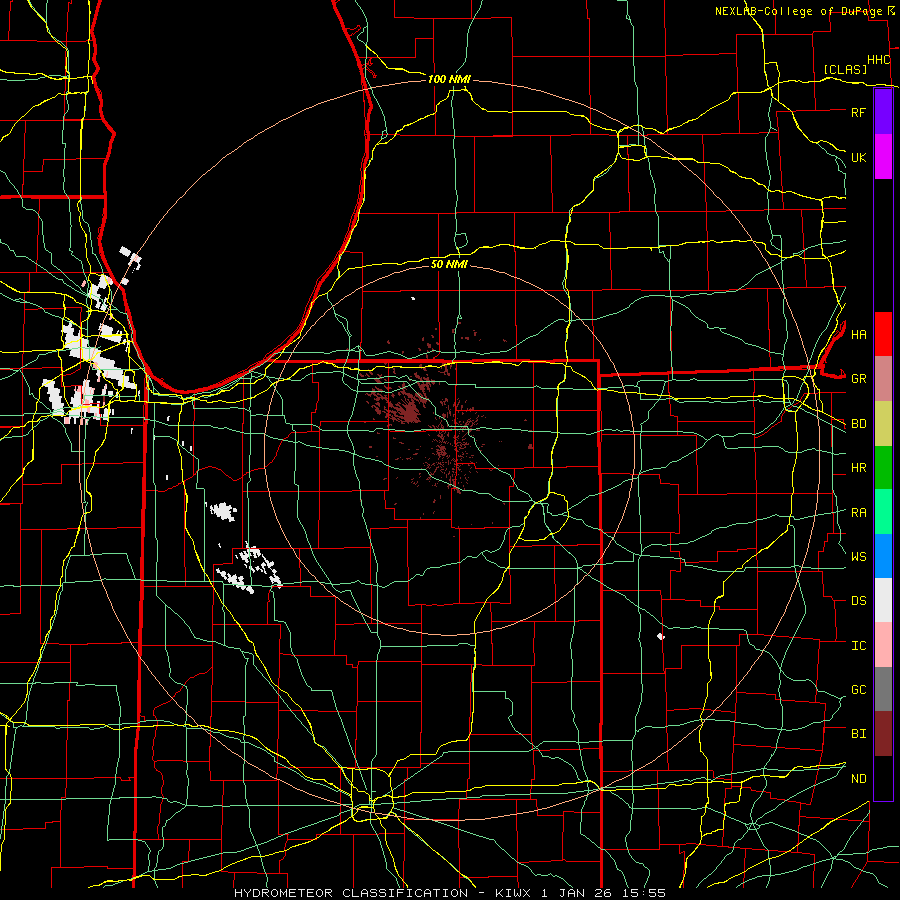Click the GR legend color swatch

(883, 379)
